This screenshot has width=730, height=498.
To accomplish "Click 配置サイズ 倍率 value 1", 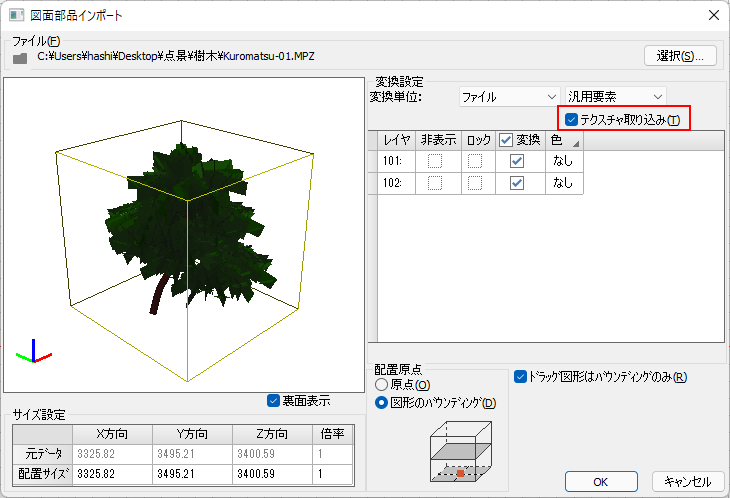I will coord(333,474).
